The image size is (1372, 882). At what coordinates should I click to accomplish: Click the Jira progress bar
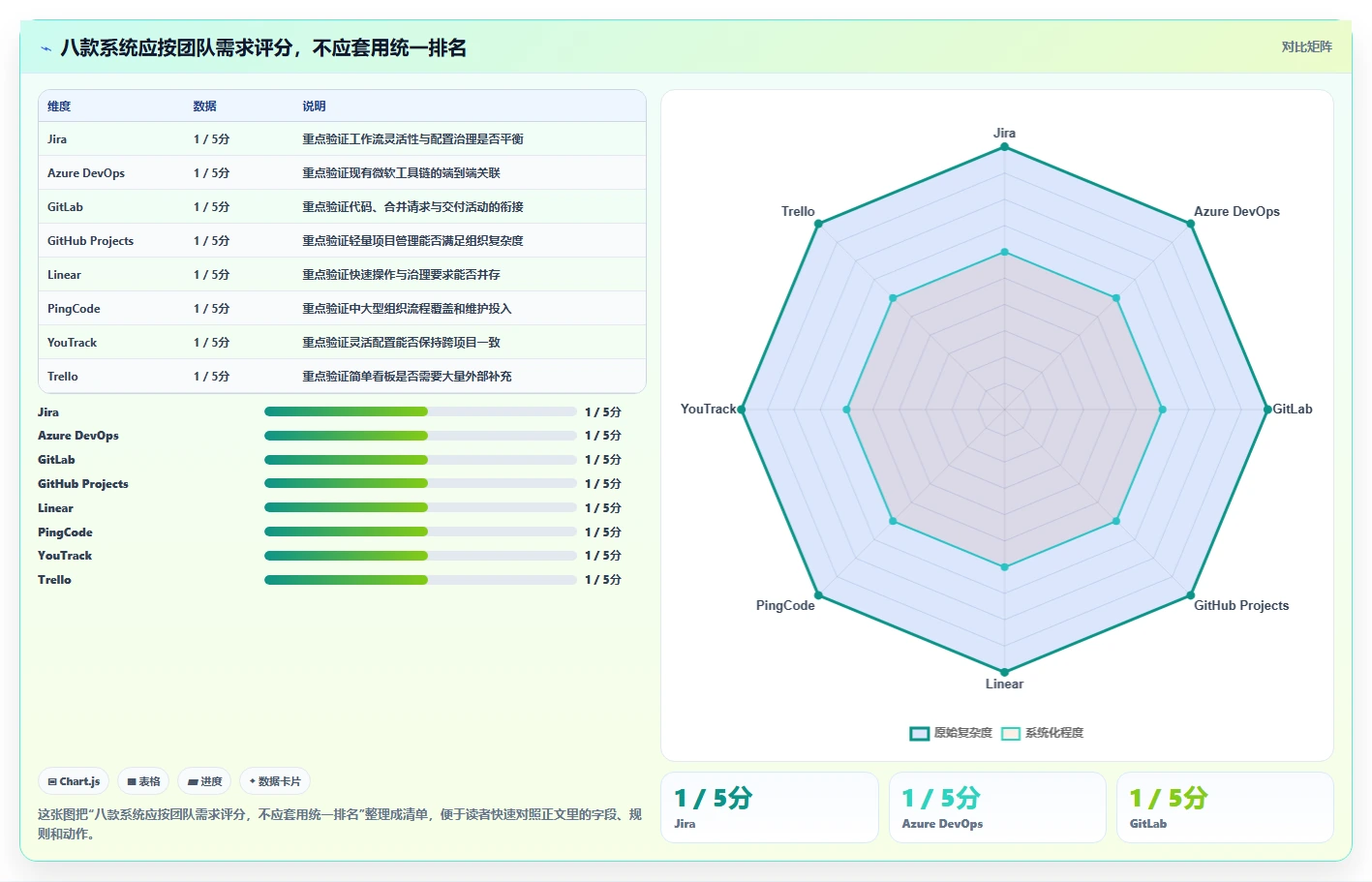420,411
